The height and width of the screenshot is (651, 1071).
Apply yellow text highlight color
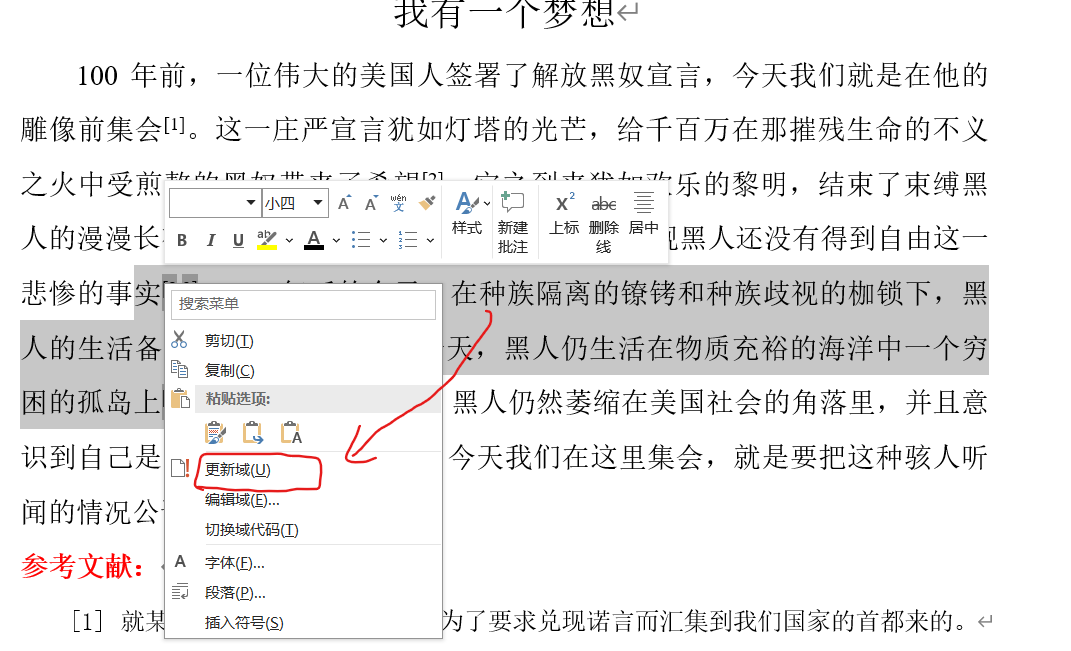coord(266,240)
